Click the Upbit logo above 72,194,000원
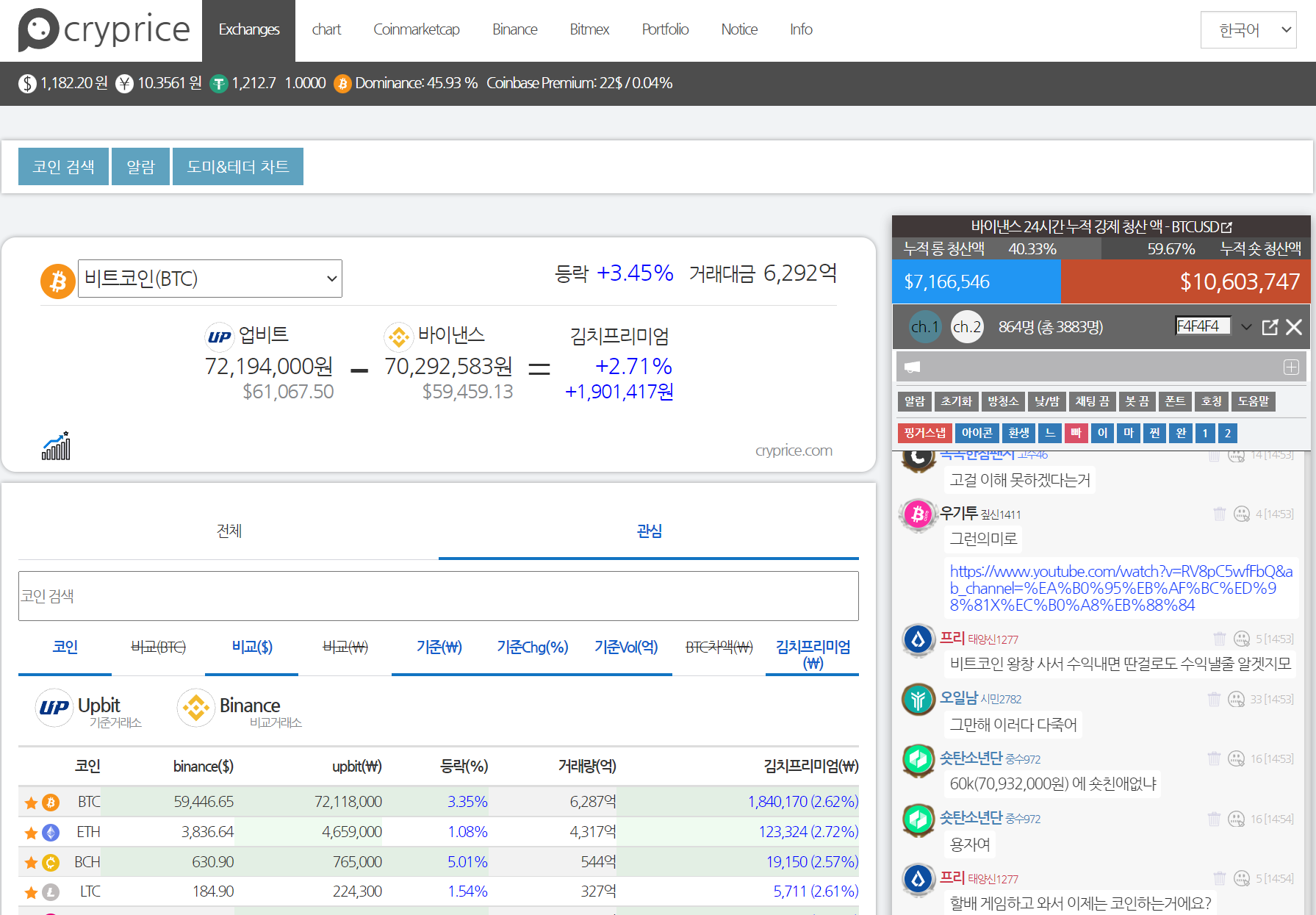Image resolution: width=1316 pixels, height=915 pixels. pos(219,337)
